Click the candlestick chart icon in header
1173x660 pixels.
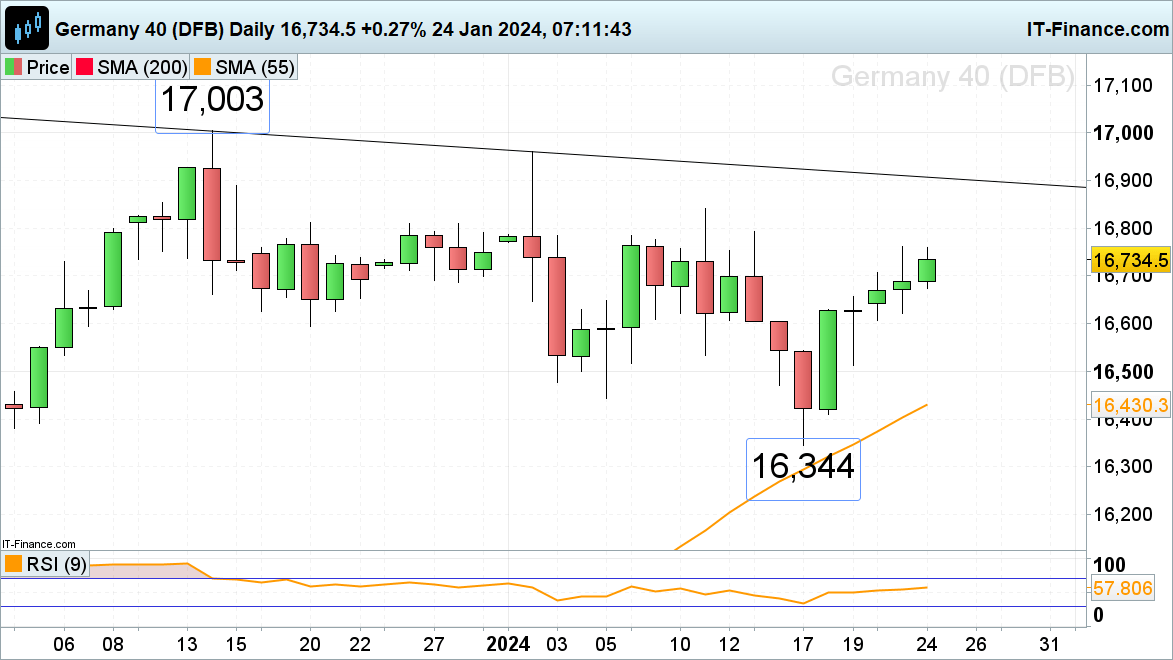pos(27,28)
